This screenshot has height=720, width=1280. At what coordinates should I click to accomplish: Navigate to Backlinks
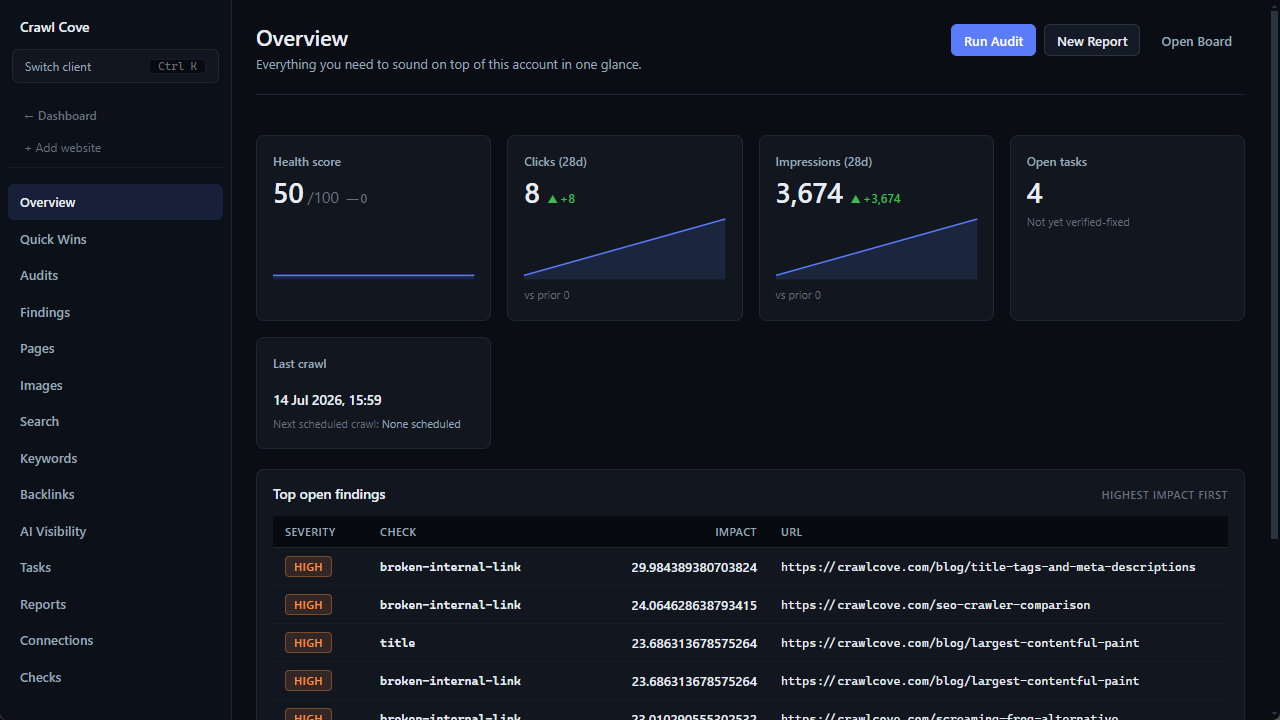click(x=115, y=494)
